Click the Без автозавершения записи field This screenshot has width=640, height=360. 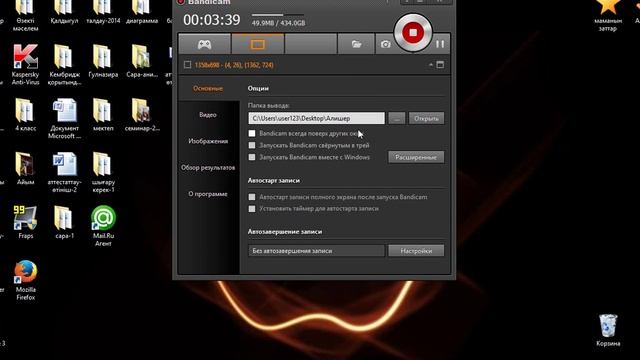tap(316, 251)
